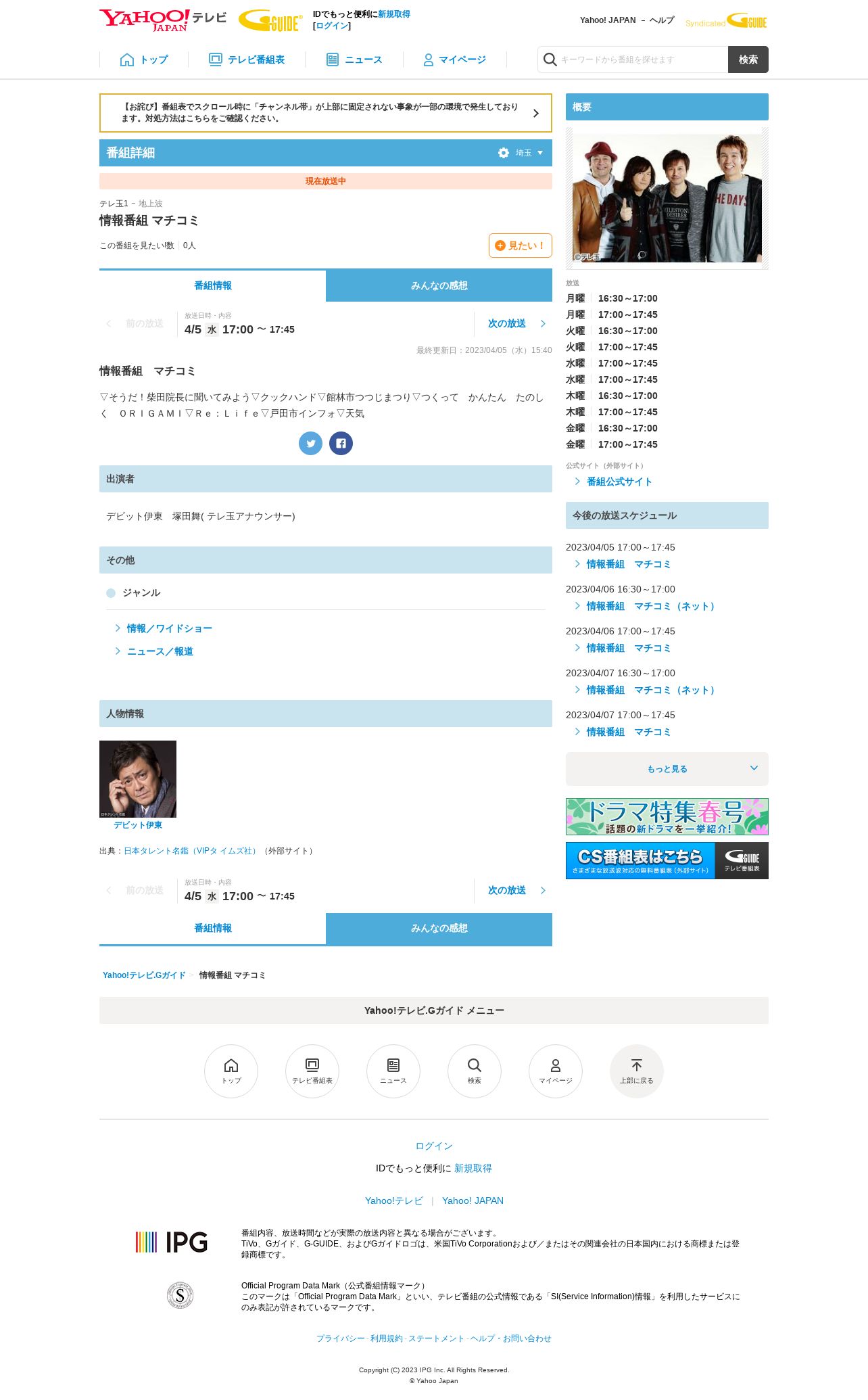
Task: Open the ヘルプ・お問い合わせ footer link
Action: 511,1338
